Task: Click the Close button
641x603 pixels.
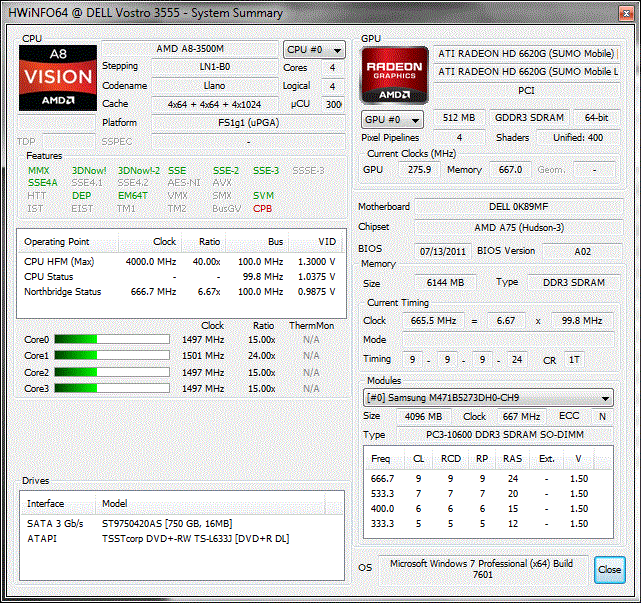Action: (610, 569)
